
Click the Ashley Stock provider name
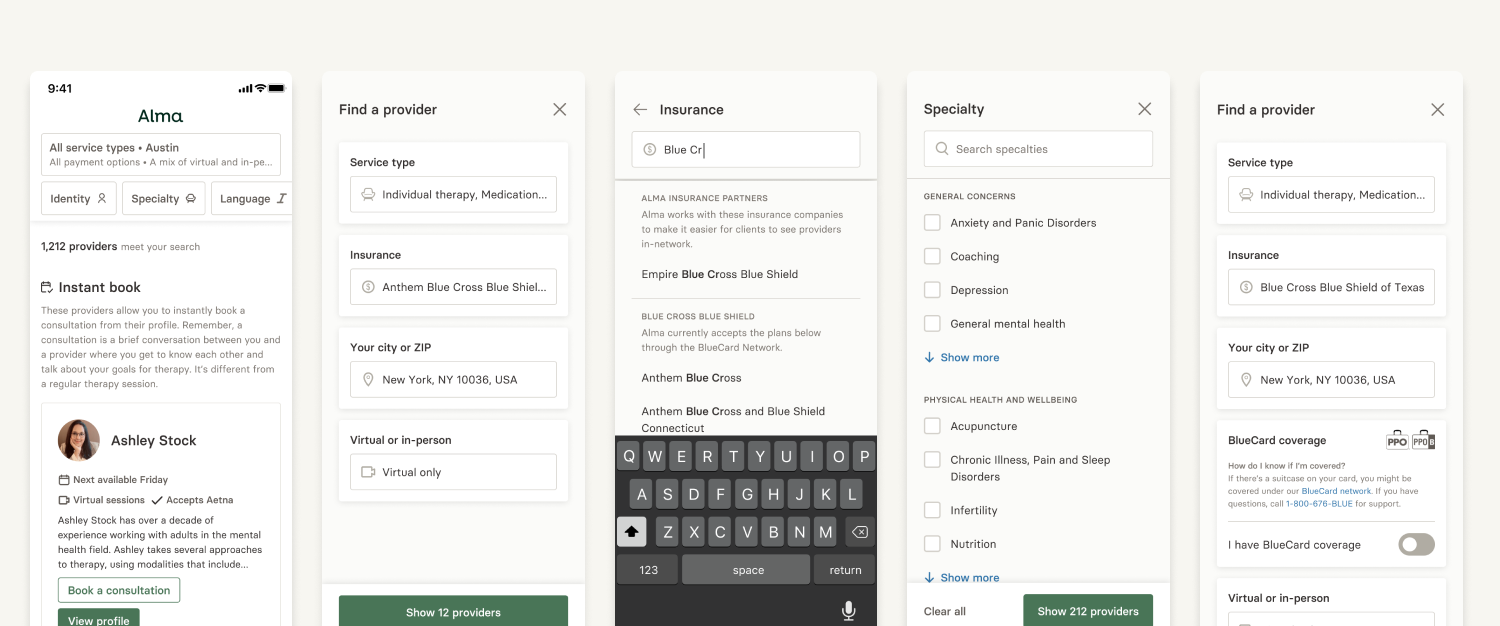click(x=153, y=440)
